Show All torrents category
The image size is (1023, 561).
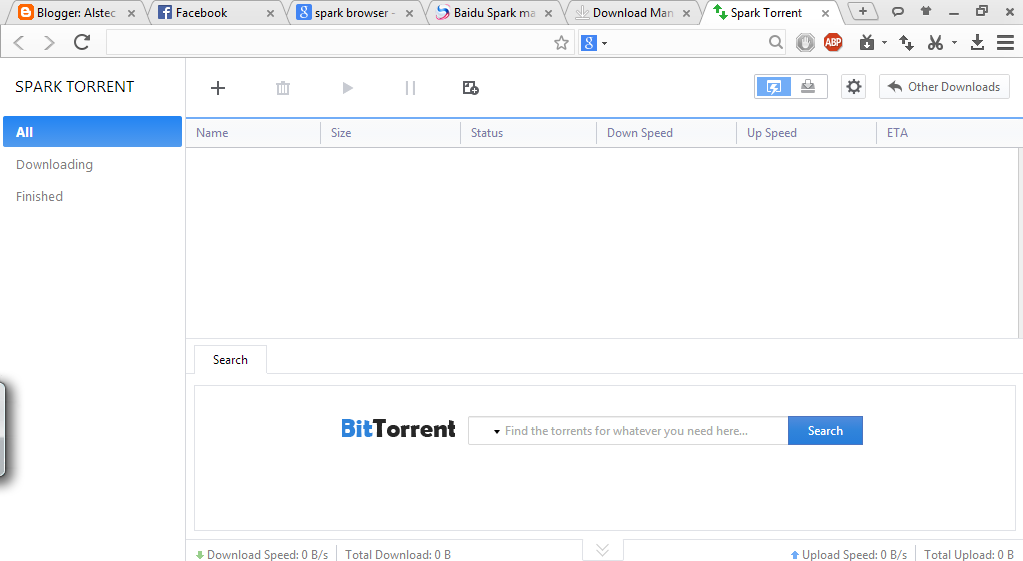pyautogui.click(x=92, y=132)
